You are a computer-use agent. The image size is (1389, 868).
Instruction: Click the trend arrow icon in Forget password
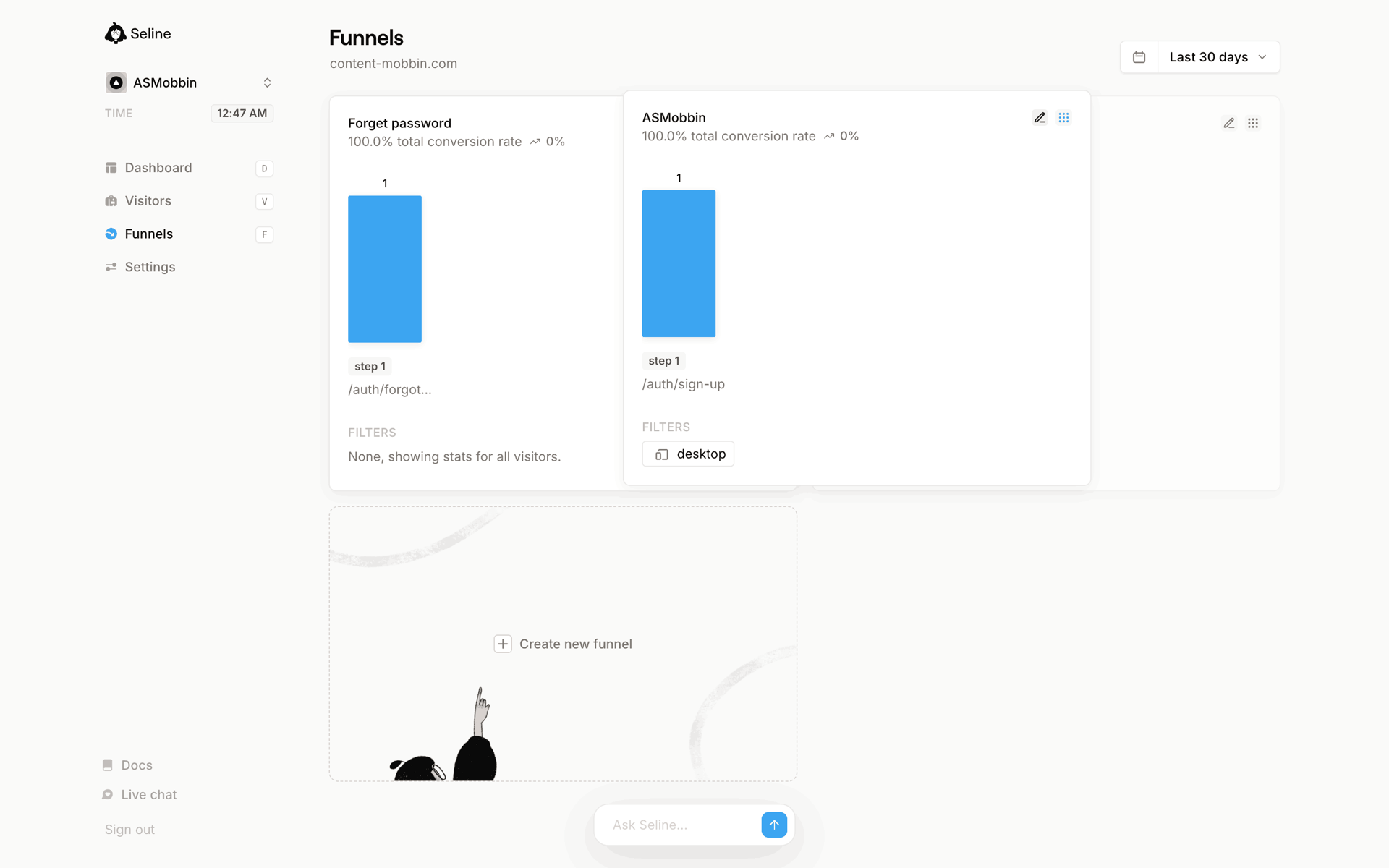pos(535,142)
